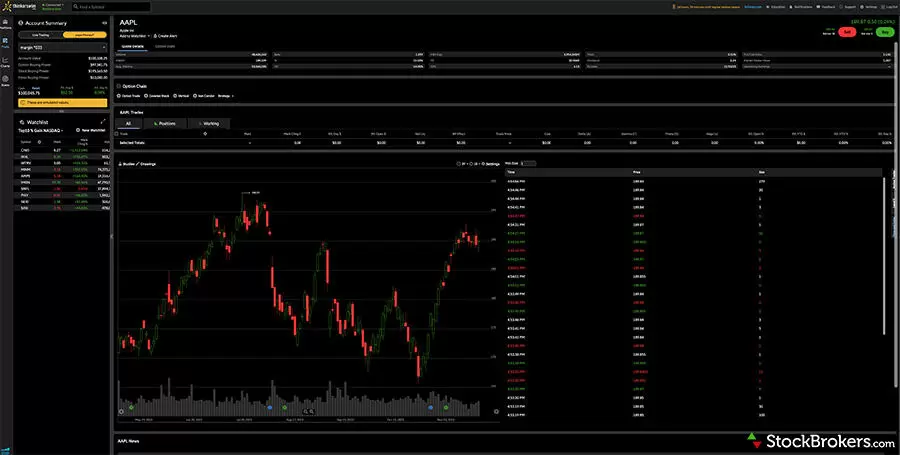
Task: Open the Trade section in left sidebar
Action: click(x=5, y=43)
